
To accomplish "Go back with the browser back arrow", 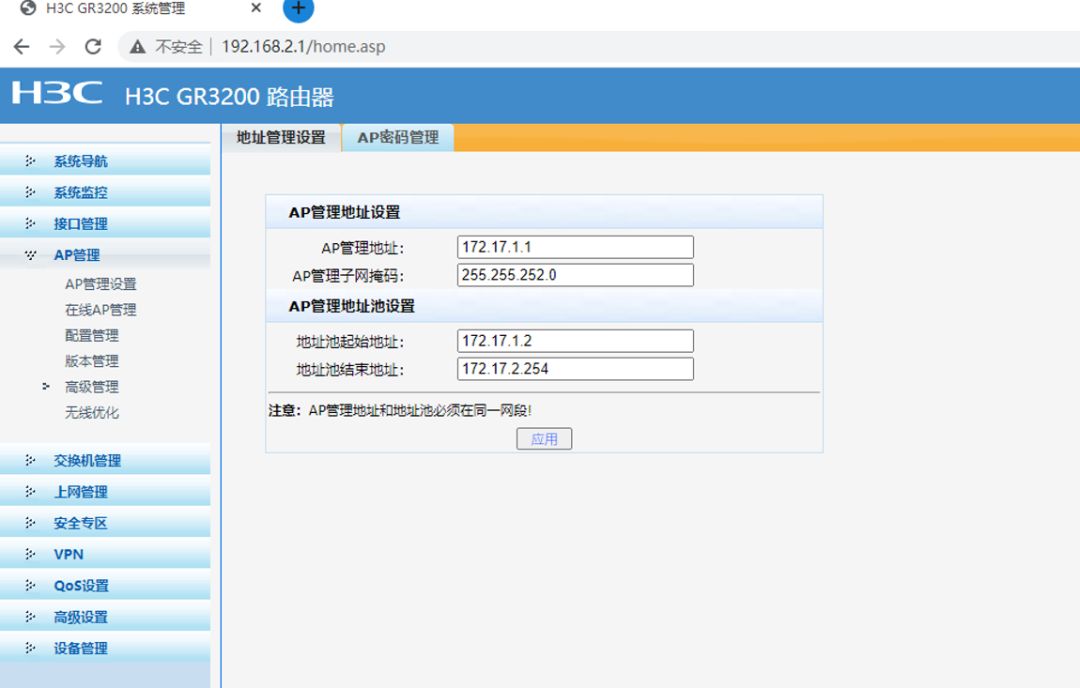I will point(22,47).
